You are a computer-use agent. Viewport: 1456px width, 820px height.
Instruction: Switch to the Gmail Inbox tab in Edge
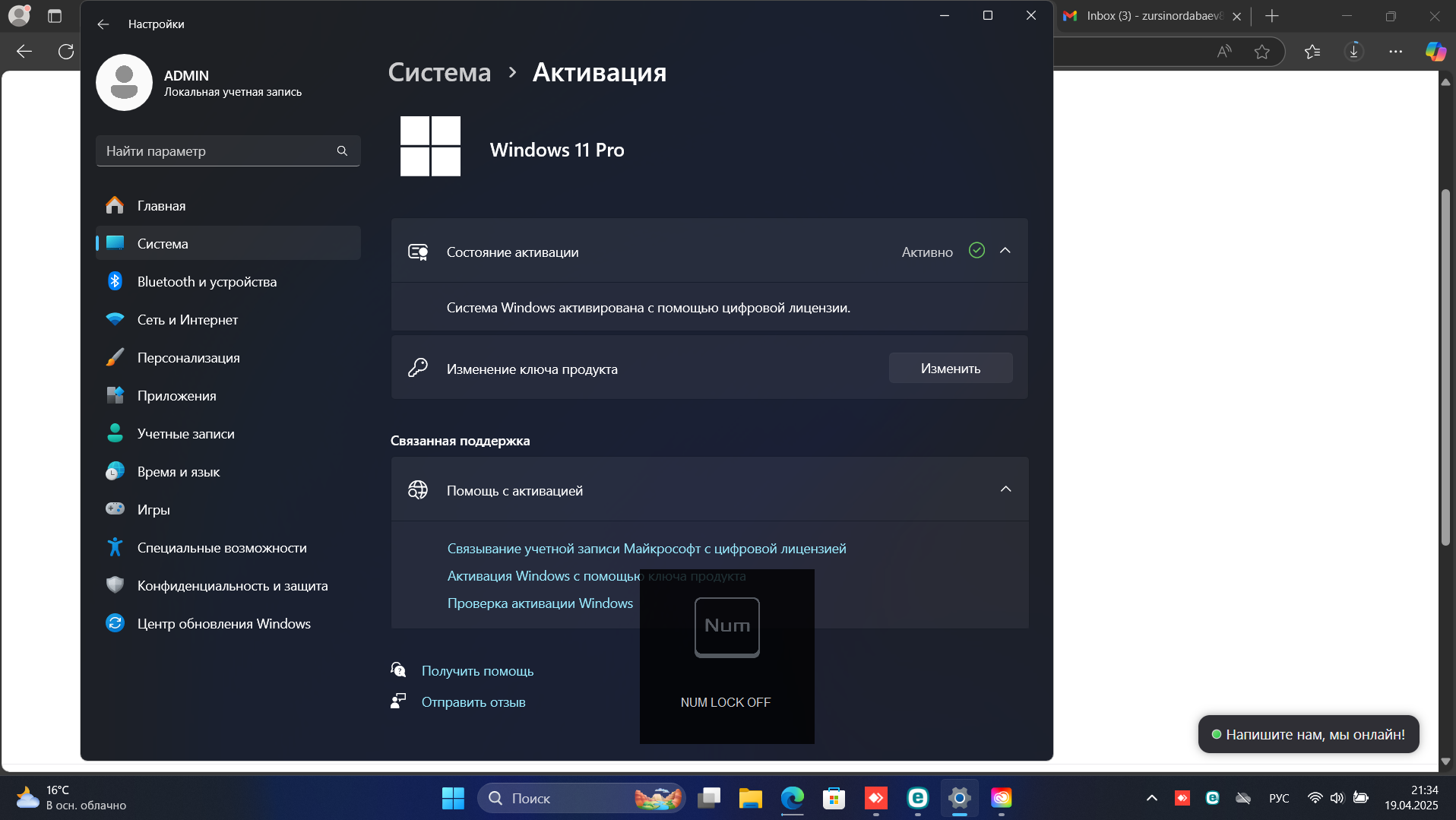coord(1144,16)
